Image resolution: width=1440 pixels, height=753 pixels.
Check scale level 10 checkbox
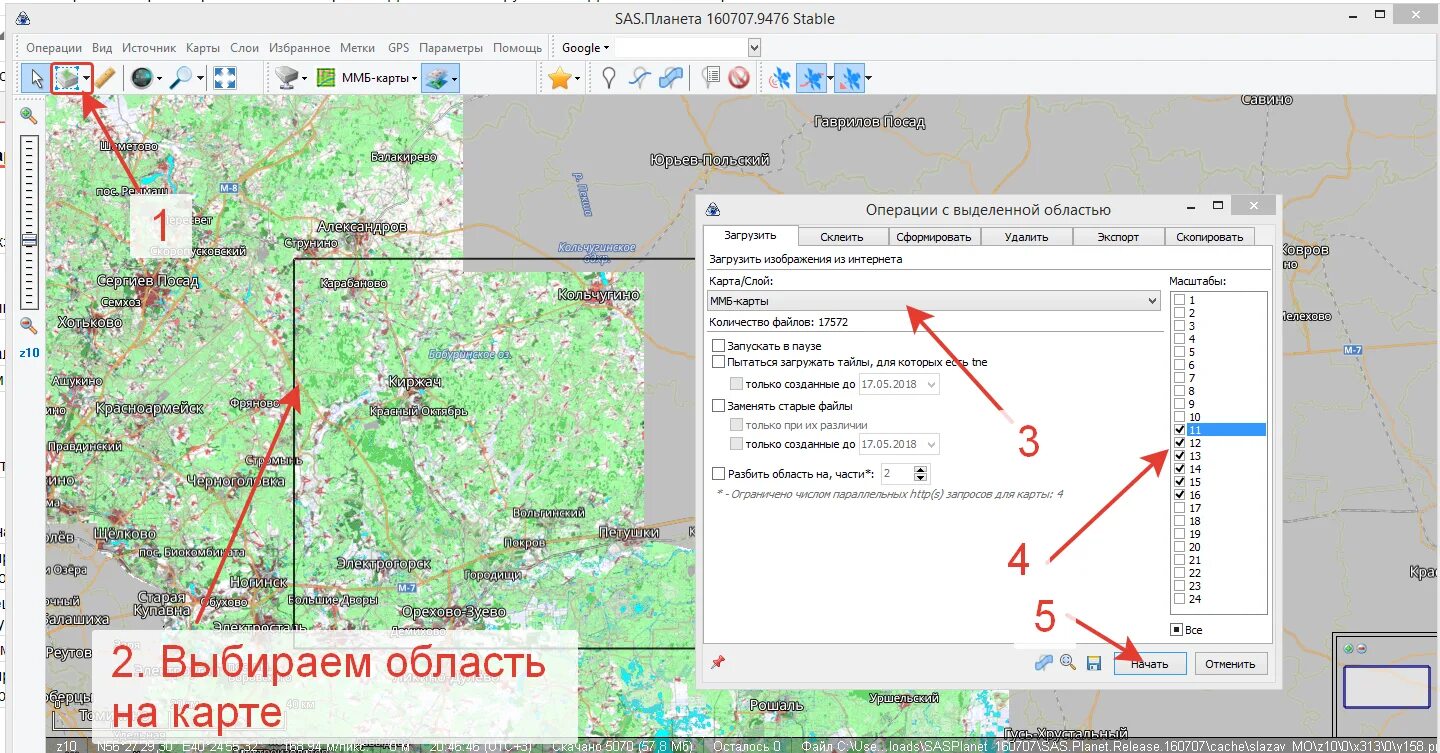click(x=1180, y=417)
